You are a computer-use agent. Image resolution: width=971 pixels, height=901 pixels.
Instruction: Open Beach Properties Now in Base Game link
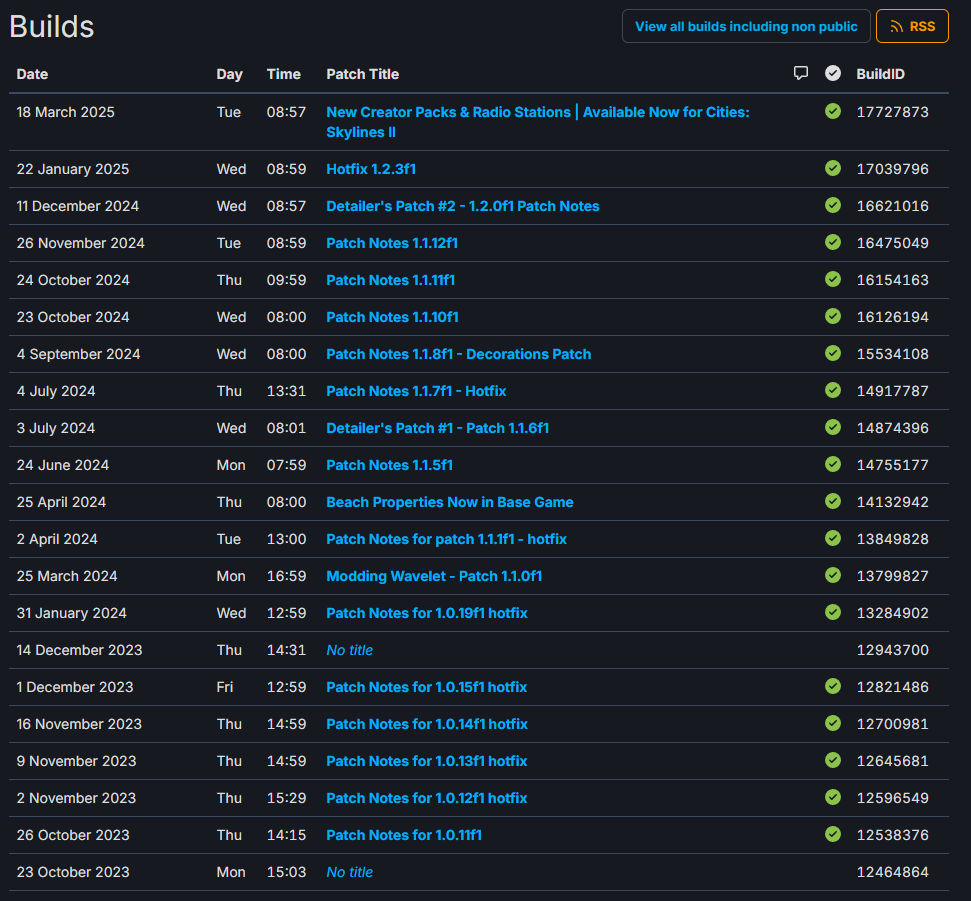click(450, 502)
